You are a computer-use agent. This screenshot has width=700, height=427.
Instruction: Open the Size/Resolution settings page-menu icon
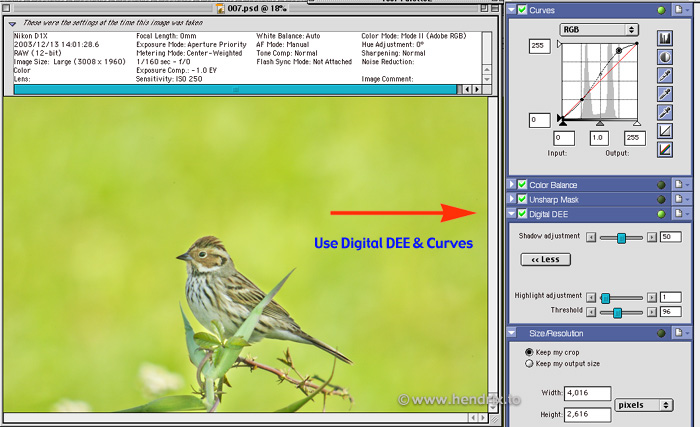point(680,332)
